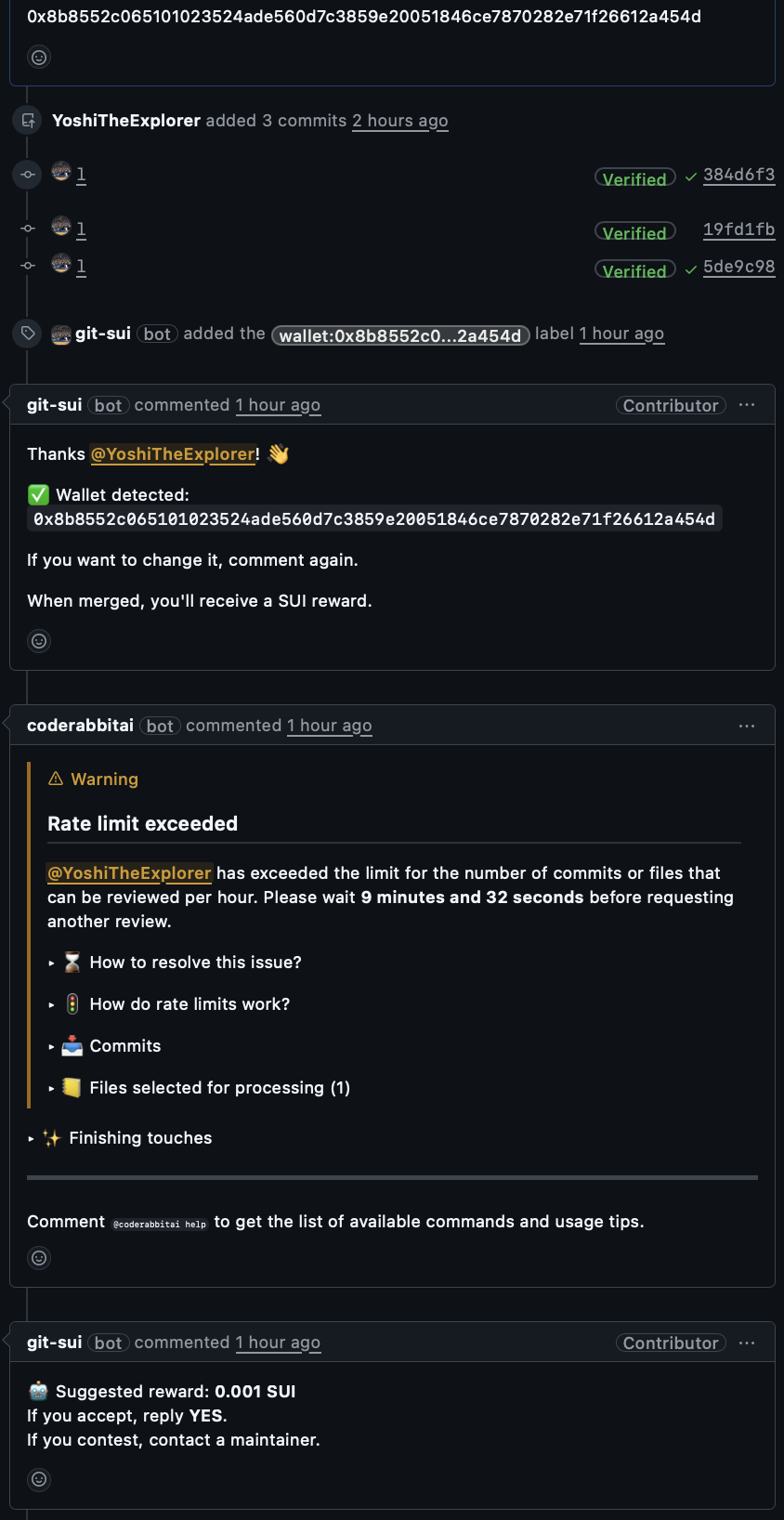The width and height of the screenshot is (784, 1520).
Task: Click green check status beside commit 5de9c98
Action: tap(690, 270)
